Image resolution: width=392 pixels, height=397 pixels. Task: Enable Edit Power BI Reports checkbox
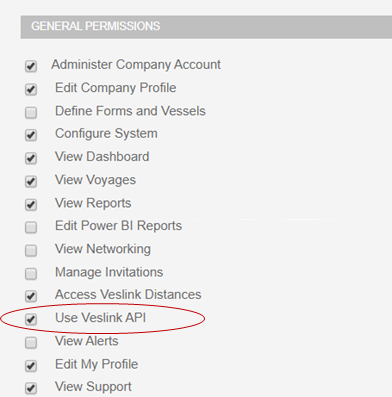tap(31, 227)
